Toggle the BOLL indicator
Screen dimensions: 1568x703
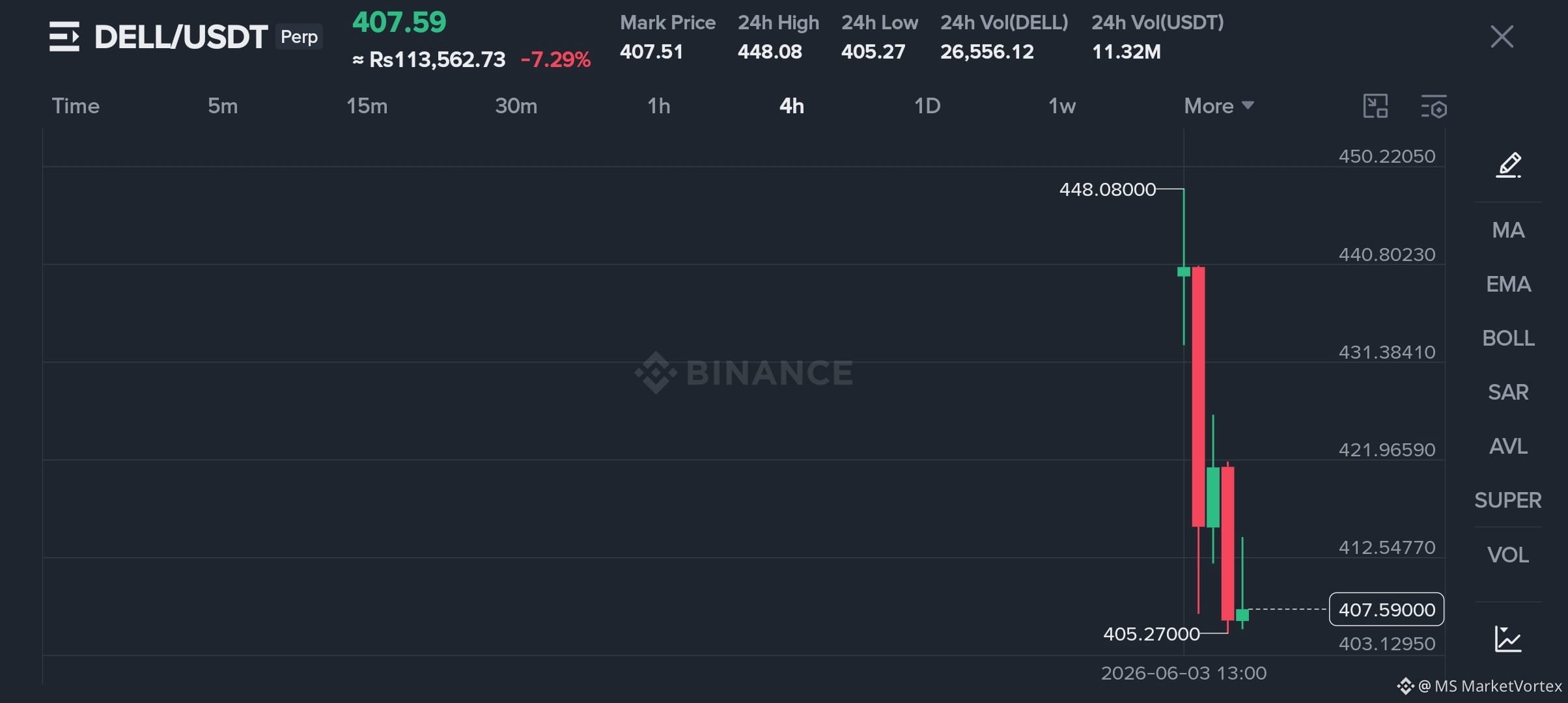point(1508,338)
